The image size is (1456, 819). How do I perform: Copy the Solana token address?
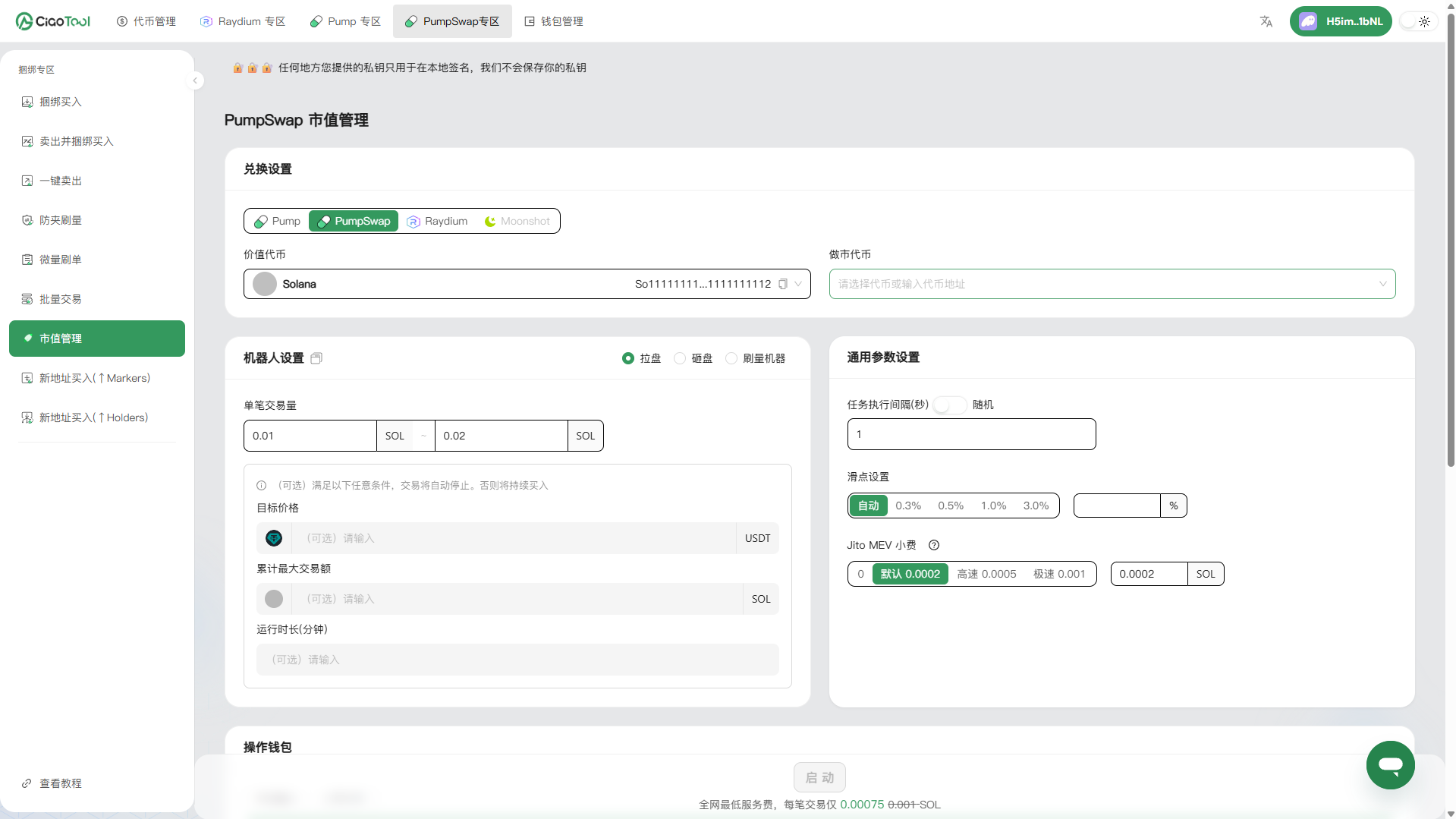click(783, 284)
